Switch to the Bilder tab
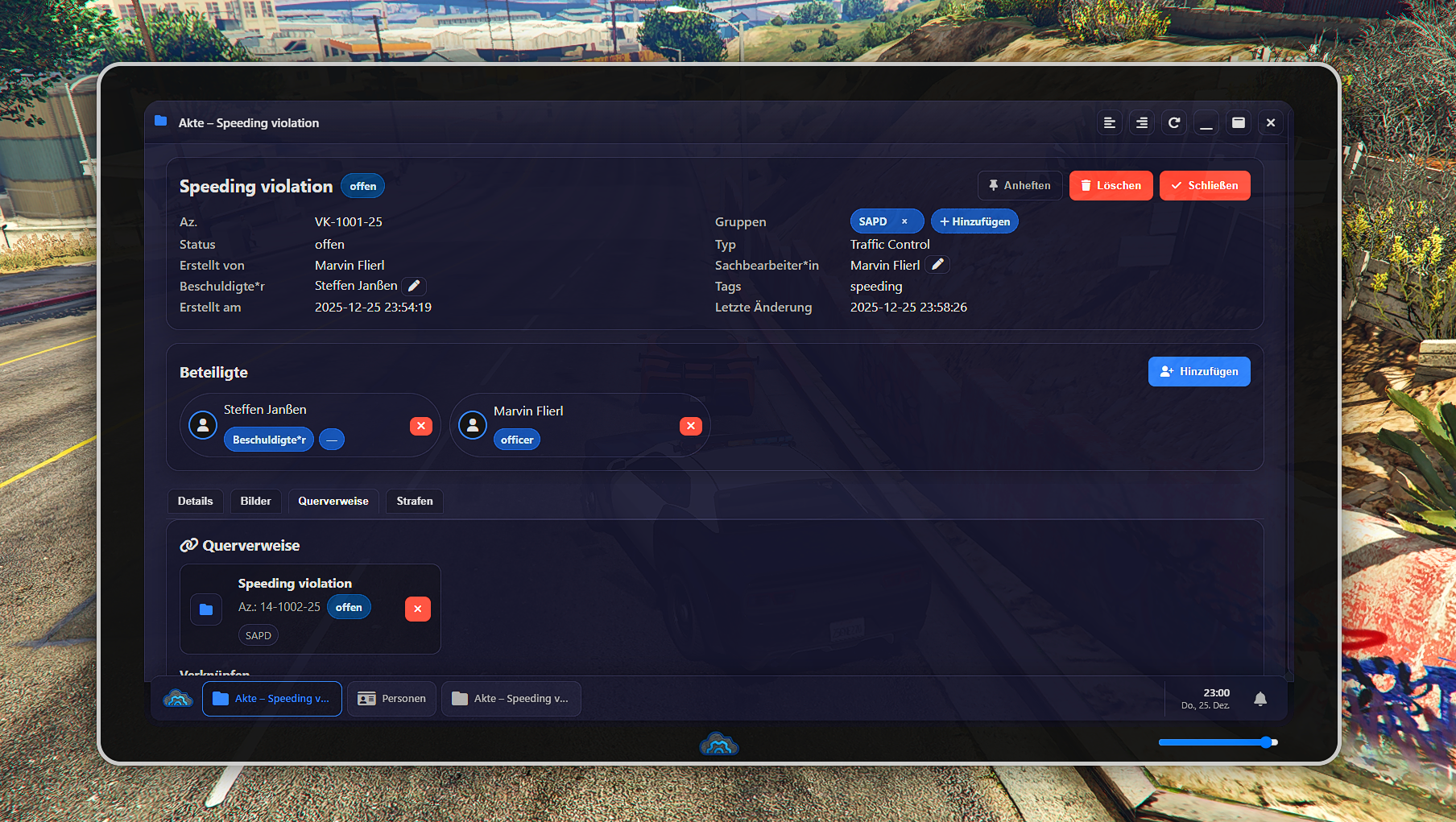Image resolution: width=1456 pixels, height=822 pixels. [x=255, y=501]
